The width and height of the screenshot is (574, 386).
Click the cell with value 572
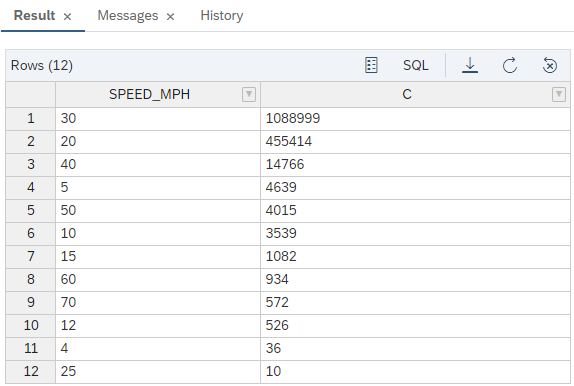415,303
